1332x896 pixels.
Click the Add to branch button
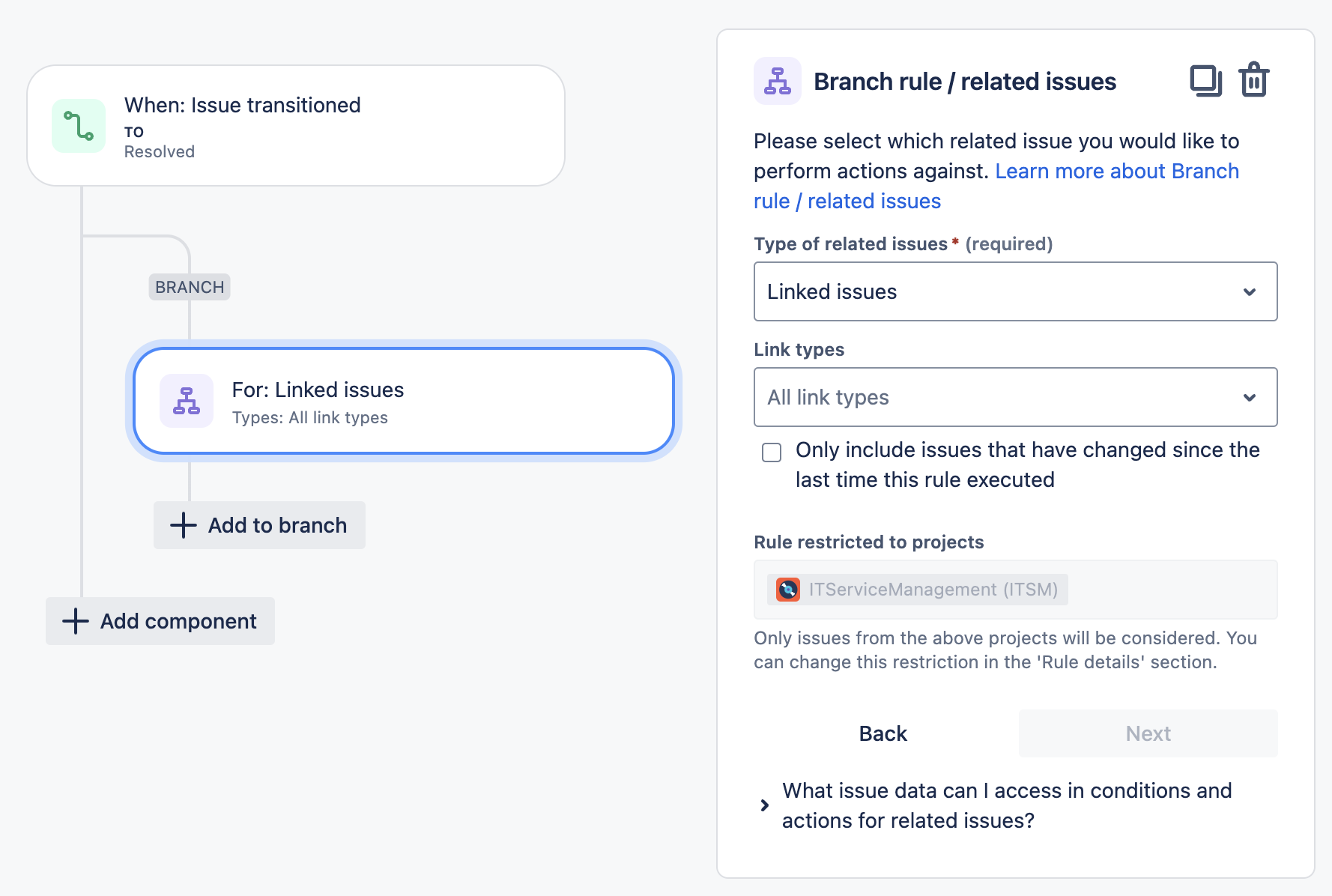click(259, 525)
